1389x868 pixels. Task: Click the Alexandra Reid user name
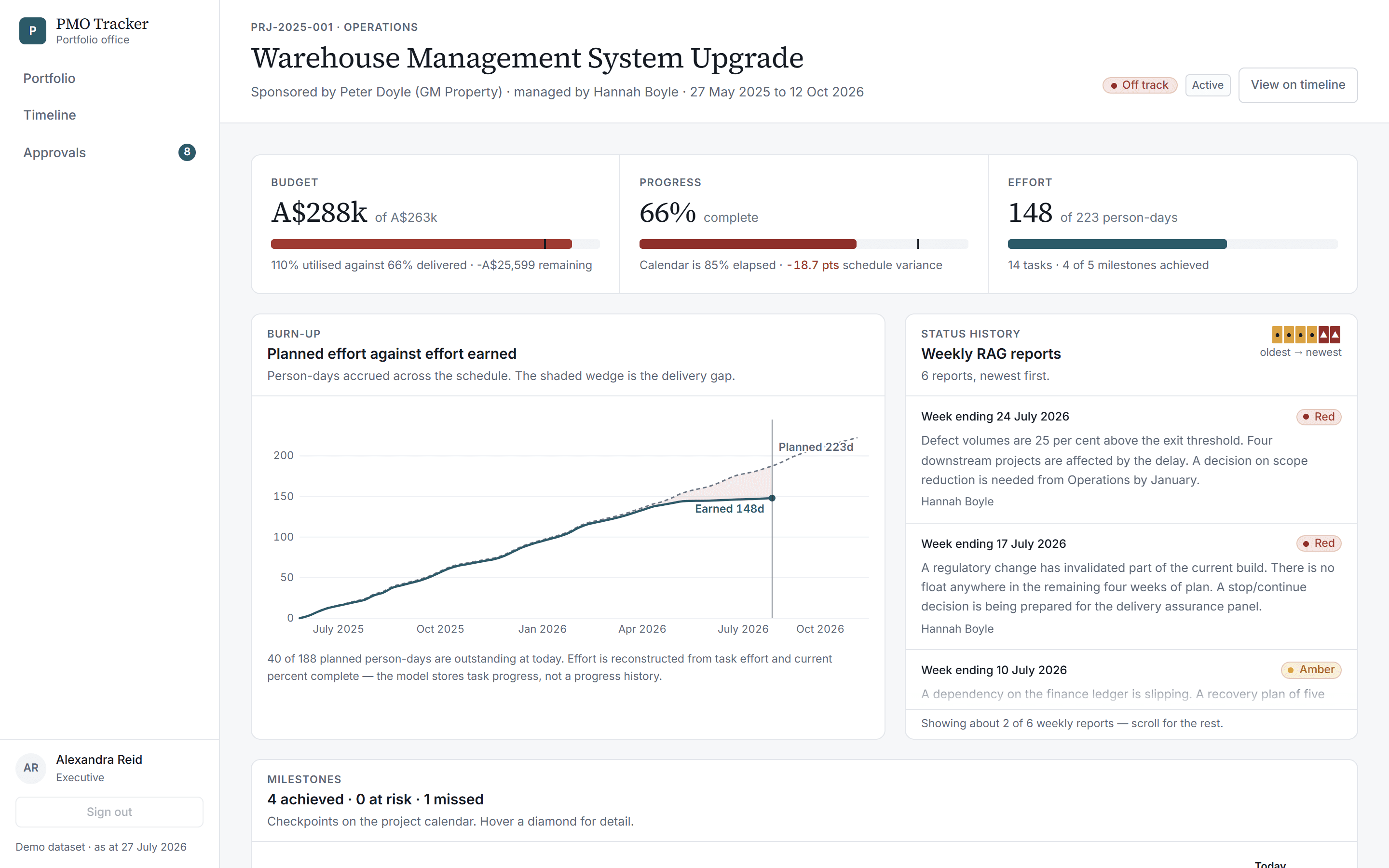(99, 759)
